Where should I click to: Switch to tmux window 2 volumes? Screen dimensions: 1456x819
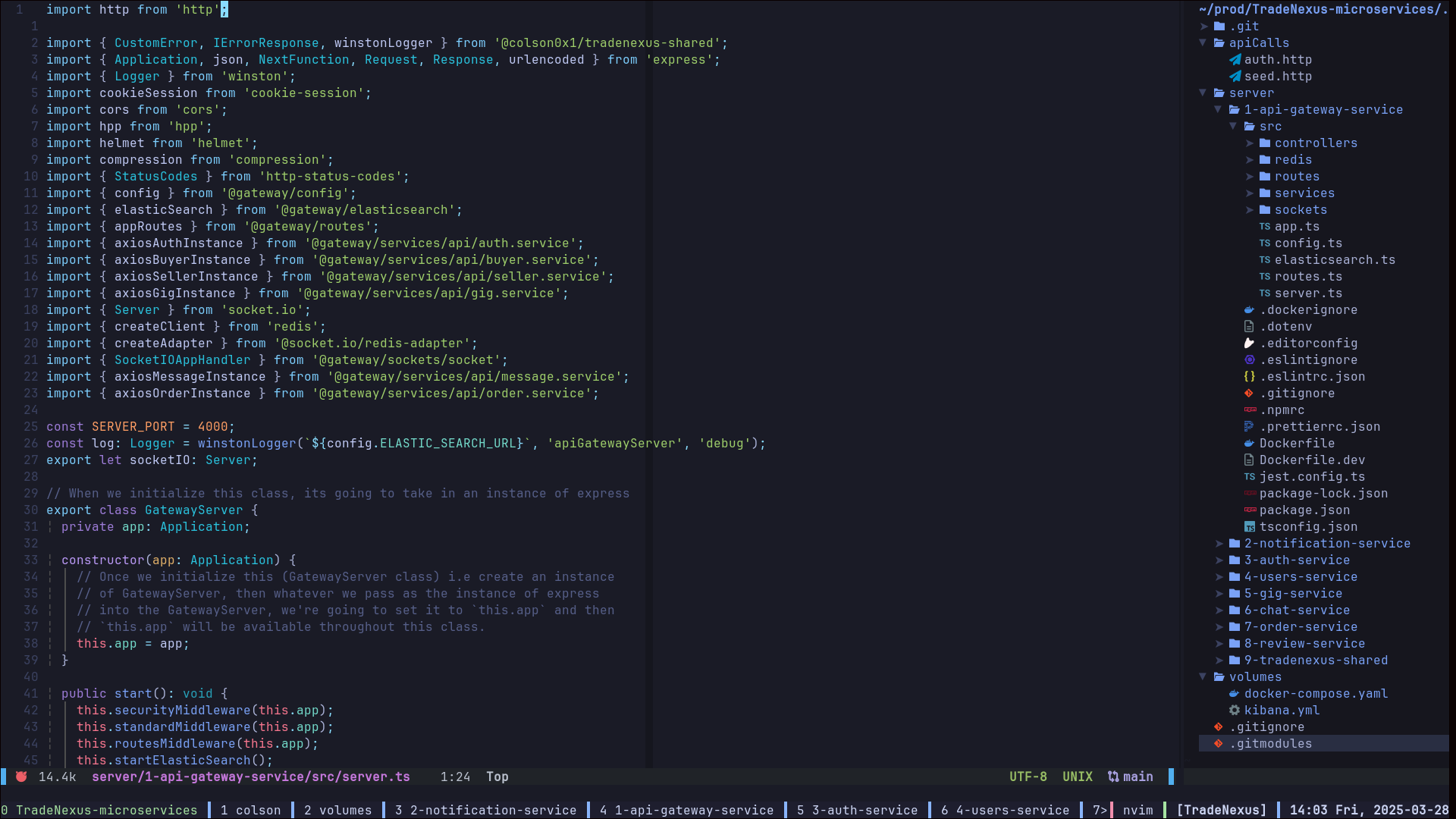click(x=337, y=810)
